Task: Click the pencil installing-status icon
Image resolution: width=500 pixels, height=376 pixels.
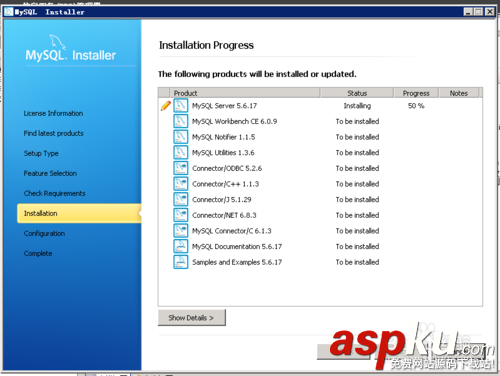Action: tap(166, 106)
